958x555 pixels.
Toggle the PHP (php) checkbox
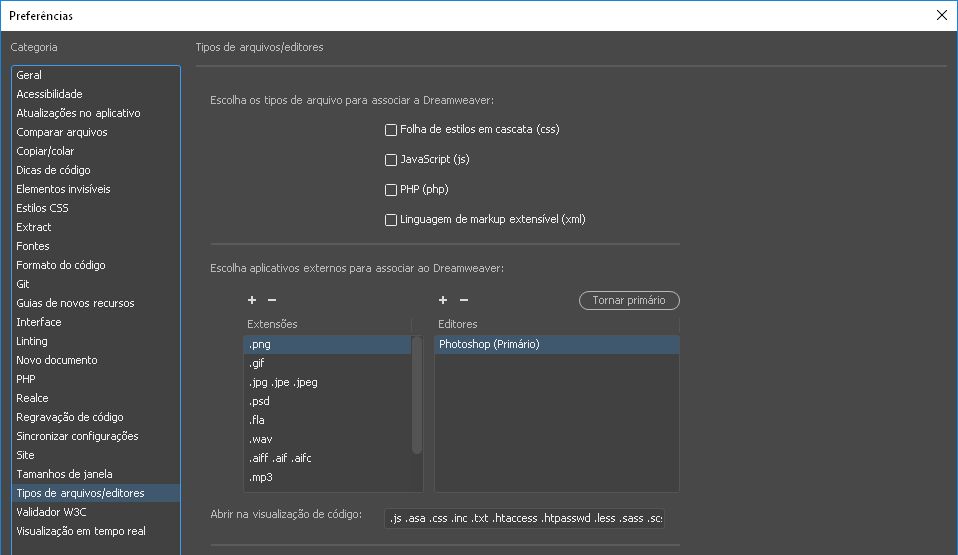(x=391, y=190)
